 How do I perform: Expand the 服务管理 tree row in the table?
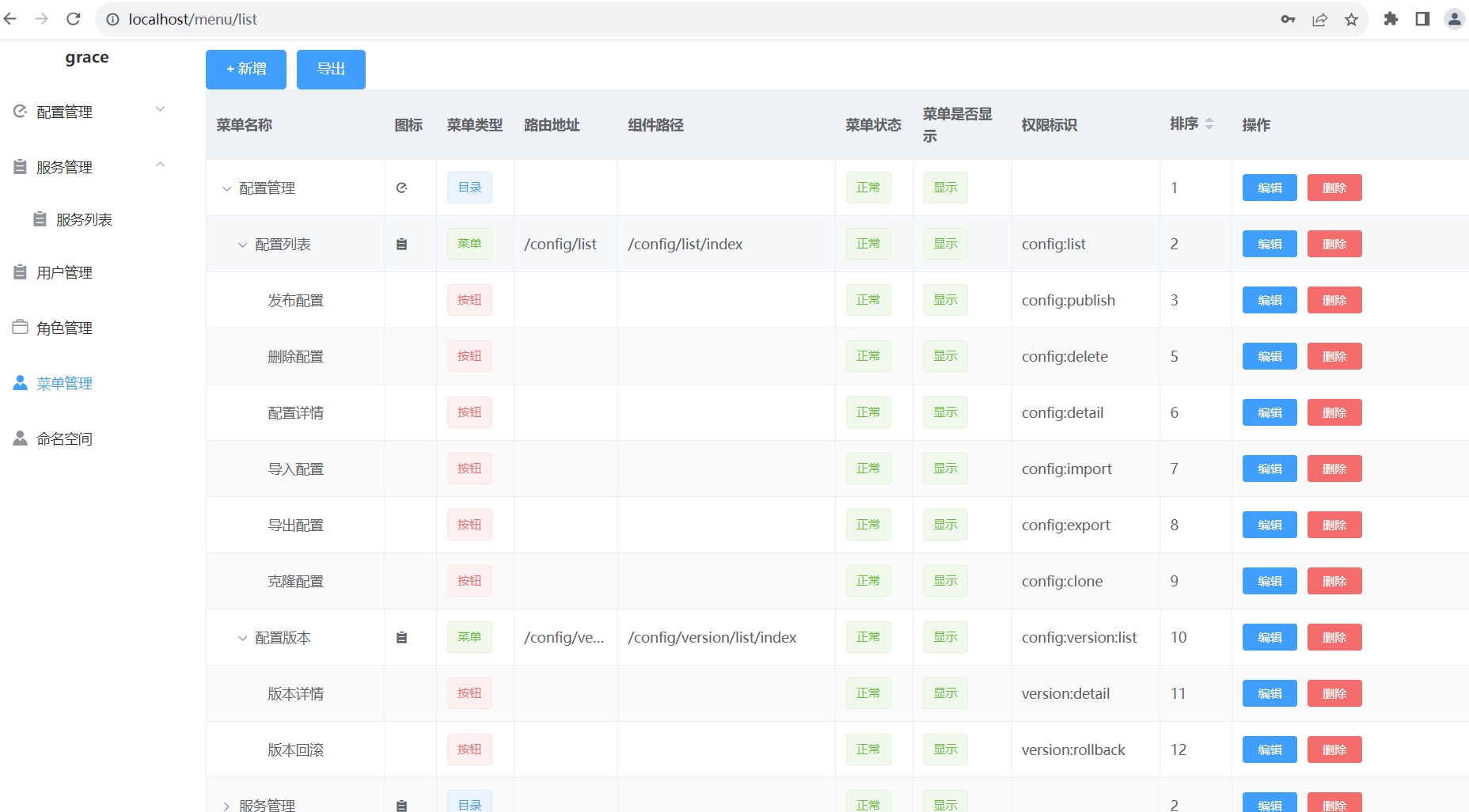pyautogui.click(x=226, y=806)
